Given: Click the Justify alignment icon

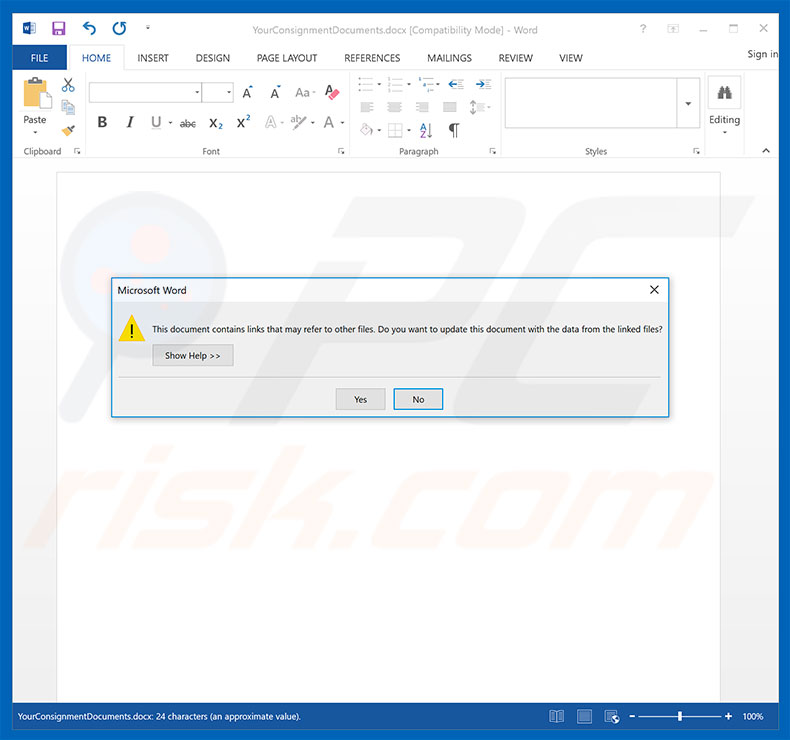Looking at the screenshot, I should click(x=449, y=107).
